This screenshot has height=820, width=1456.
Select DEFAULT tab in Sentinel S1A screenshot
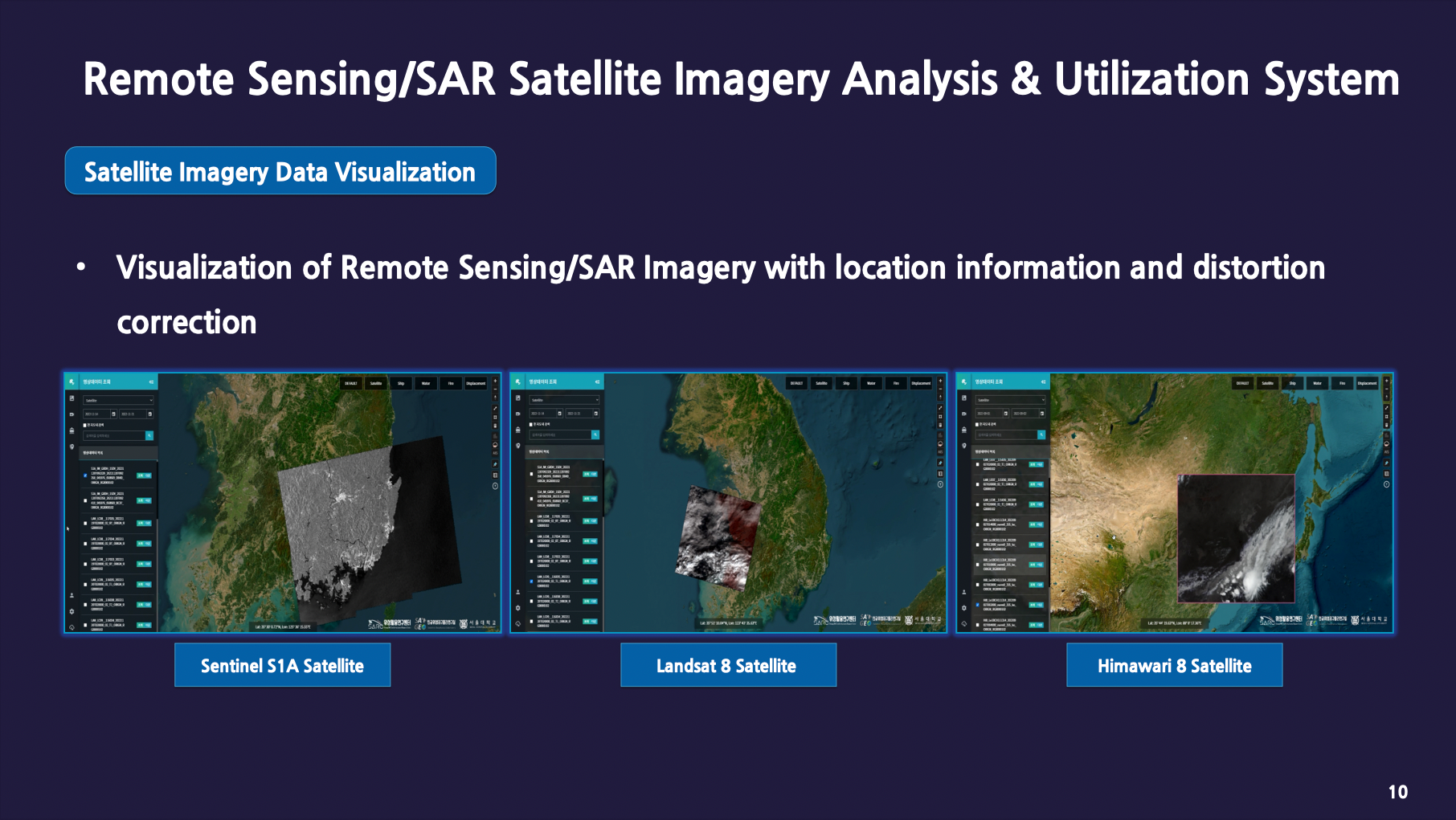click(351, 383)
